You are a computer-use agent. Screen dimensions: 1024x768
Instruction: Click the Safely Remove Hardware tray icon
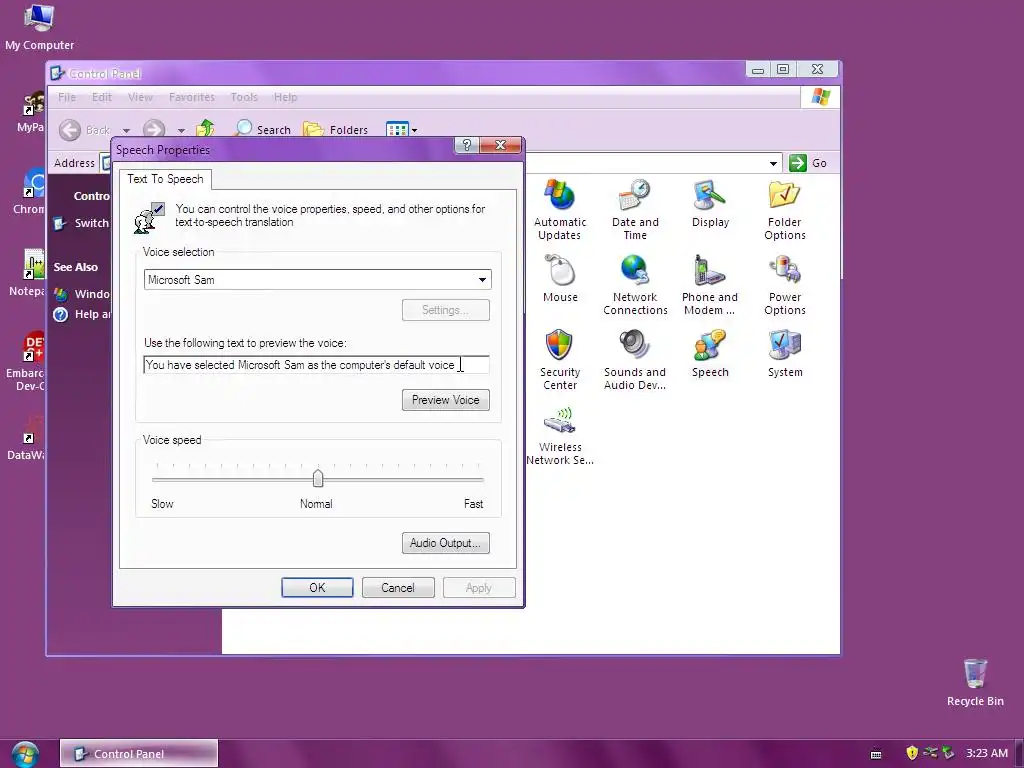pos(948,753)
